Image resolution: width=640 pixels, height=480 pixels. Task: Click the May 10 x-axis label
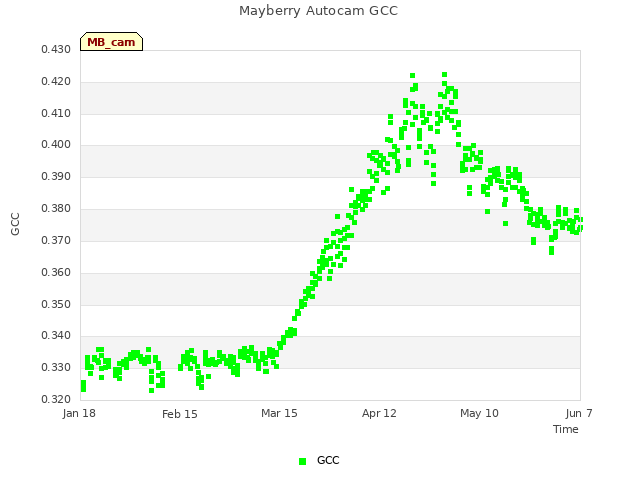479,413
